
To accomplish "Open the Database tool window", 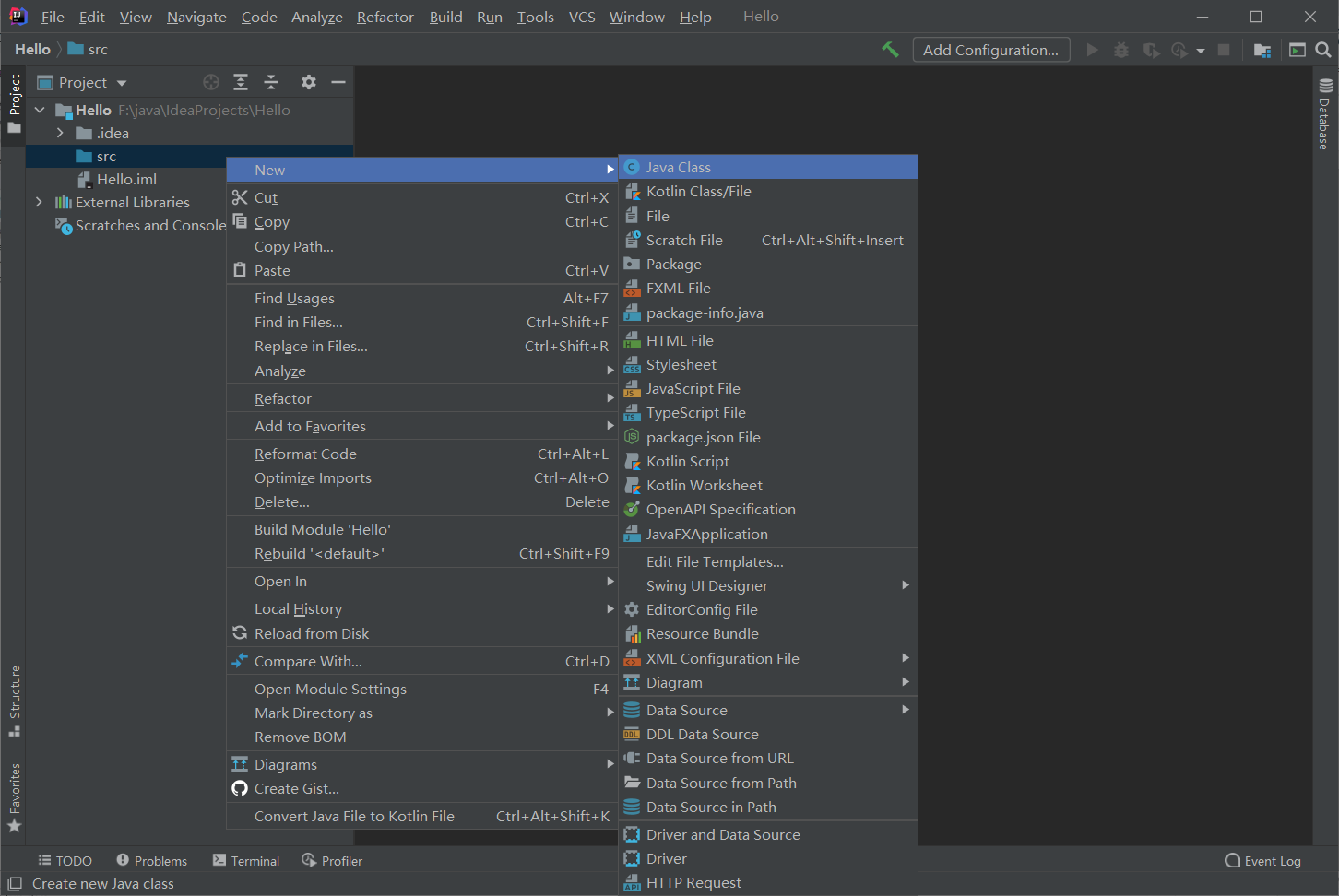I will (1325, 114).
